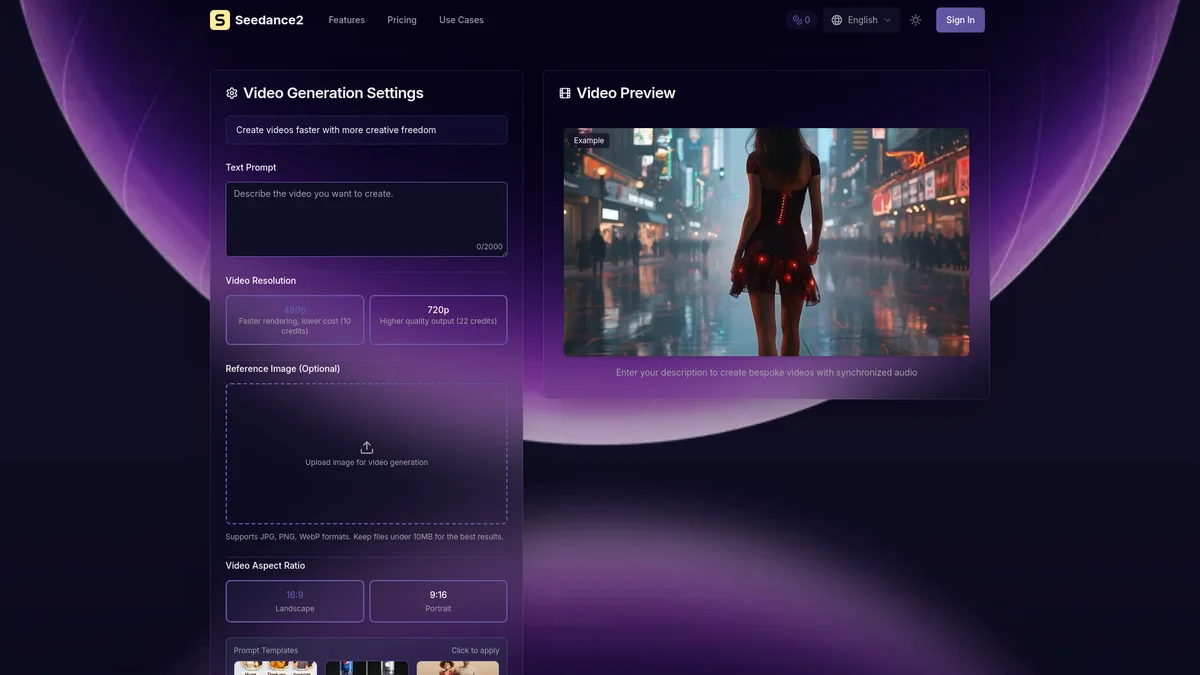Go to Use Cases in navigation

tap(461, 20)
